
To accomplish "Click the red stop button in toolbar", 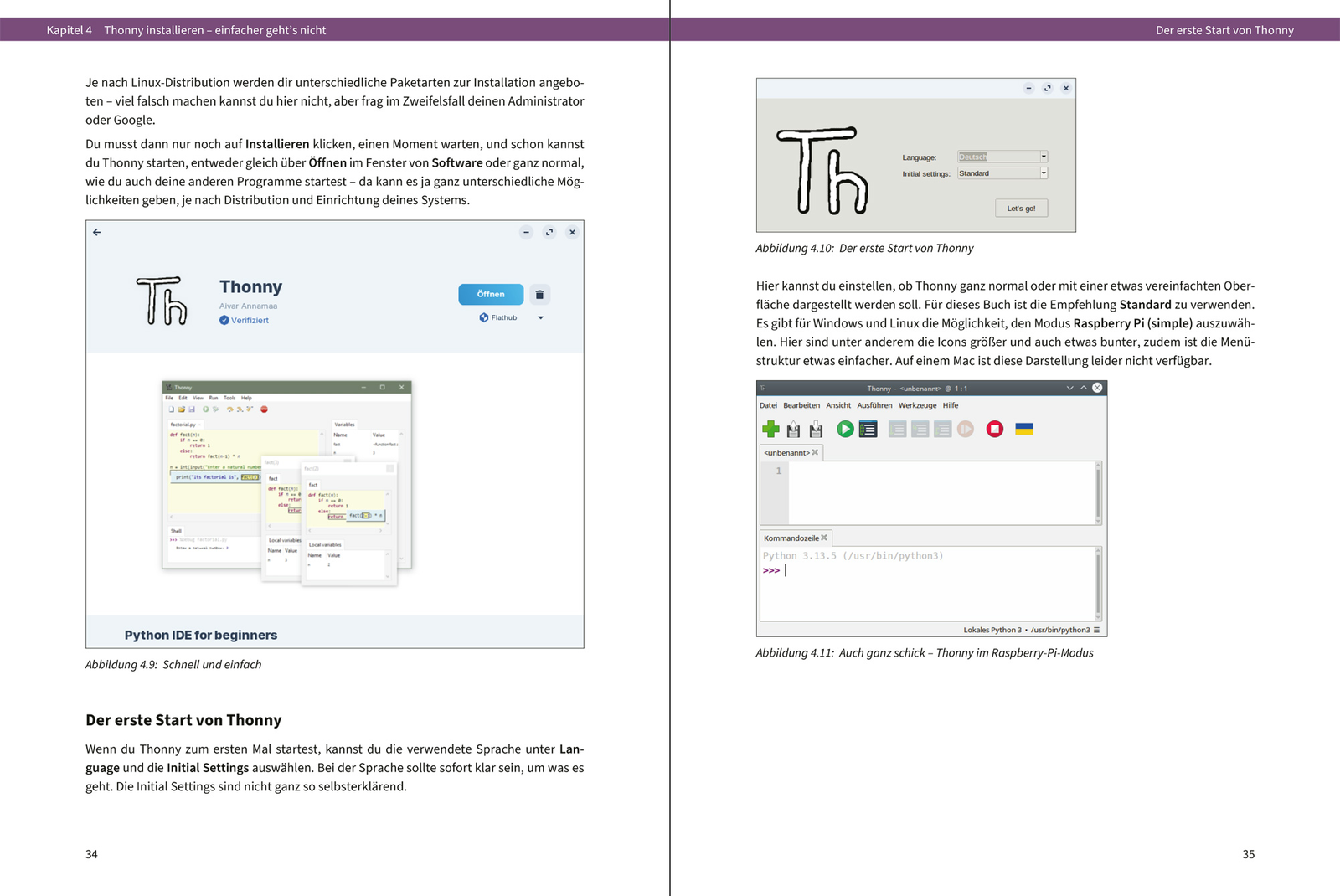I will point(994,429).
